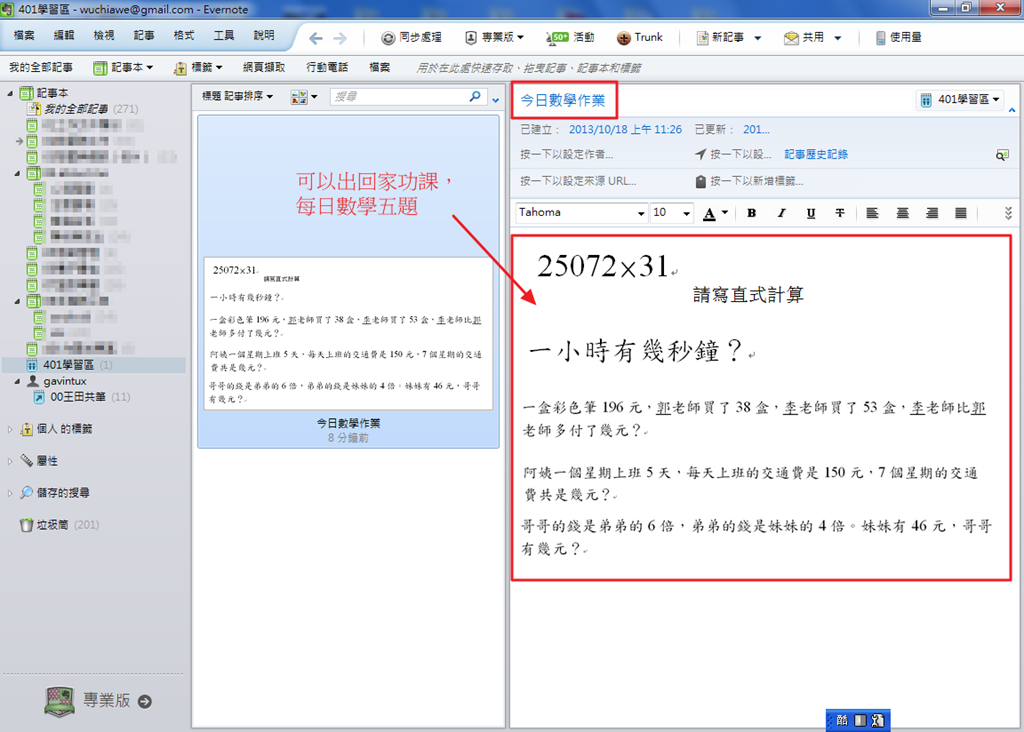Open the 工具 menu

(224, 35)
